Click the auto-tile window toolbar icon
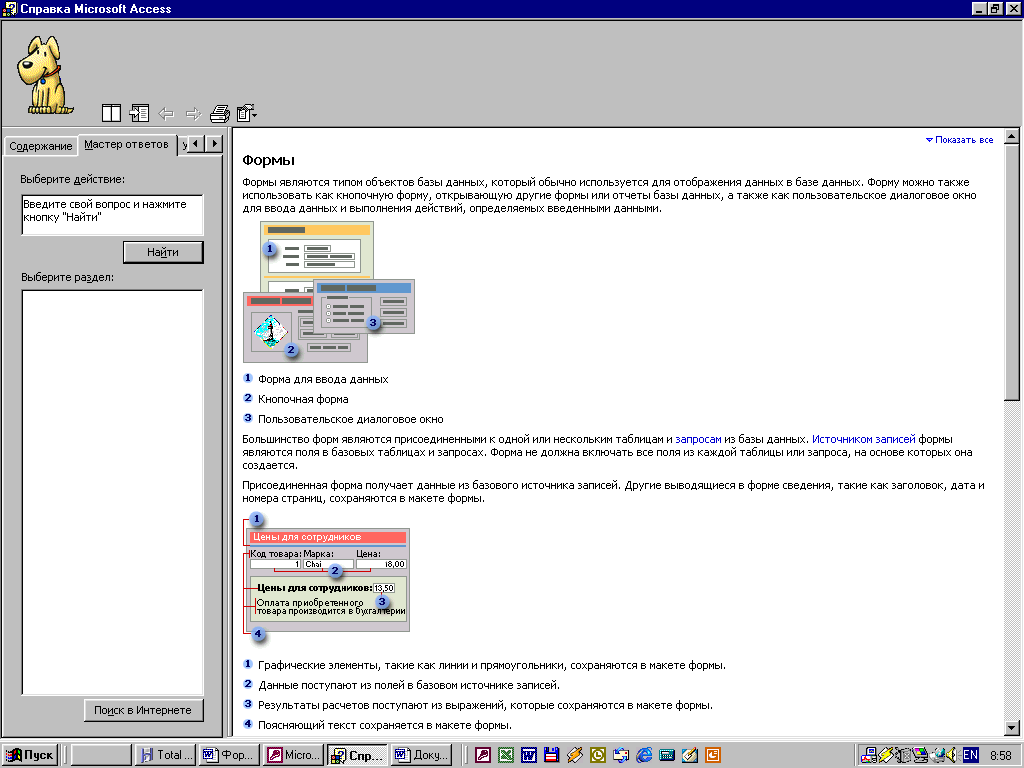This screenshot has width=1024, height=768. click(x=111, y=114)
